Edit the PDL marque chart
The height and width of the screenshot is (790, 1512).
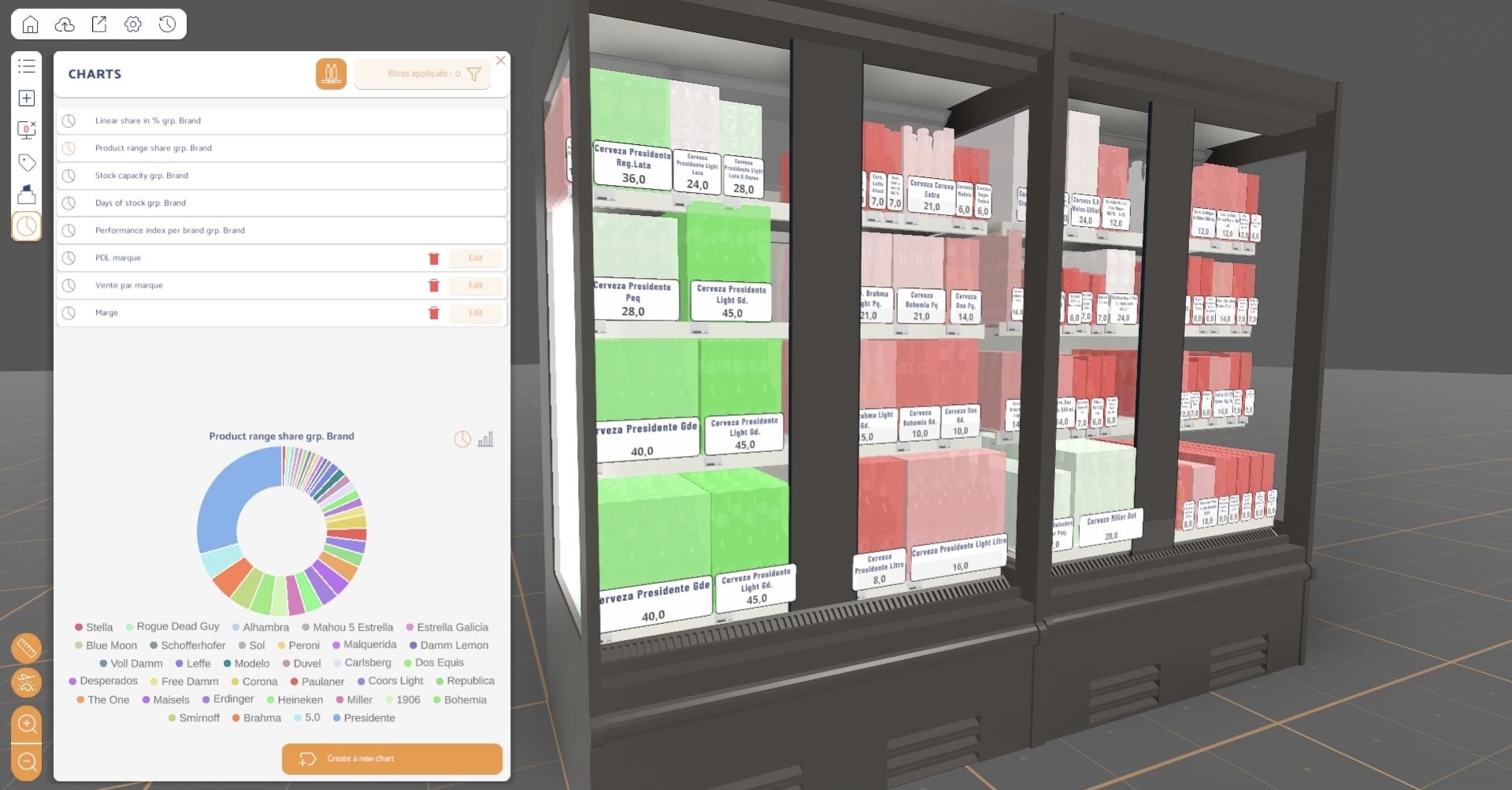[476, 258]
